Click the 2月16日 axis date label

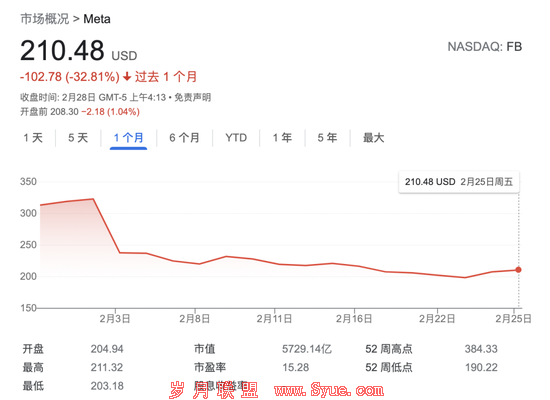click(x=354, y=319)
